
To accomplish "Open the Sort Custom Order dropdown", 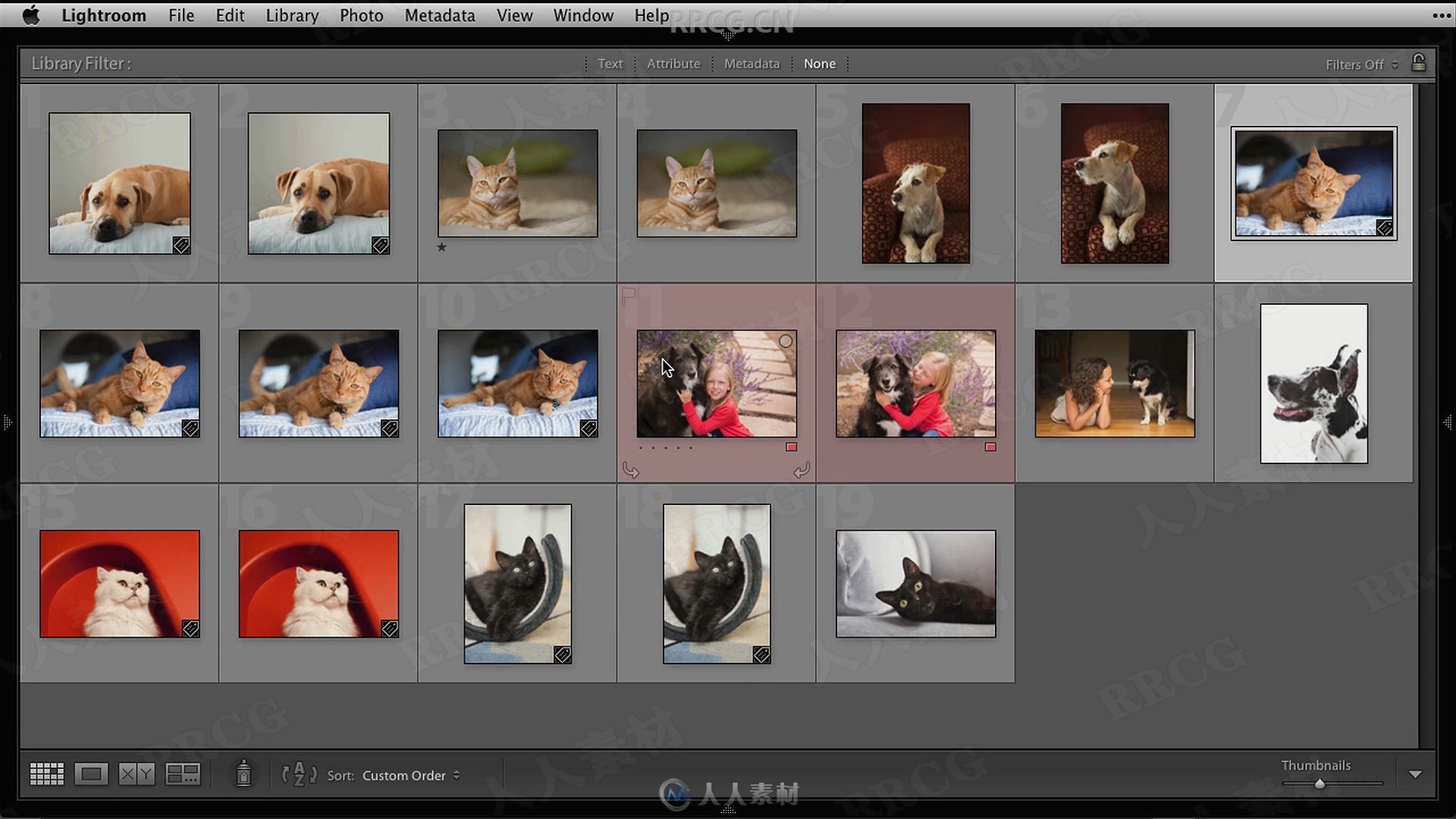I will pyautogui.click(x=411, y=775).
